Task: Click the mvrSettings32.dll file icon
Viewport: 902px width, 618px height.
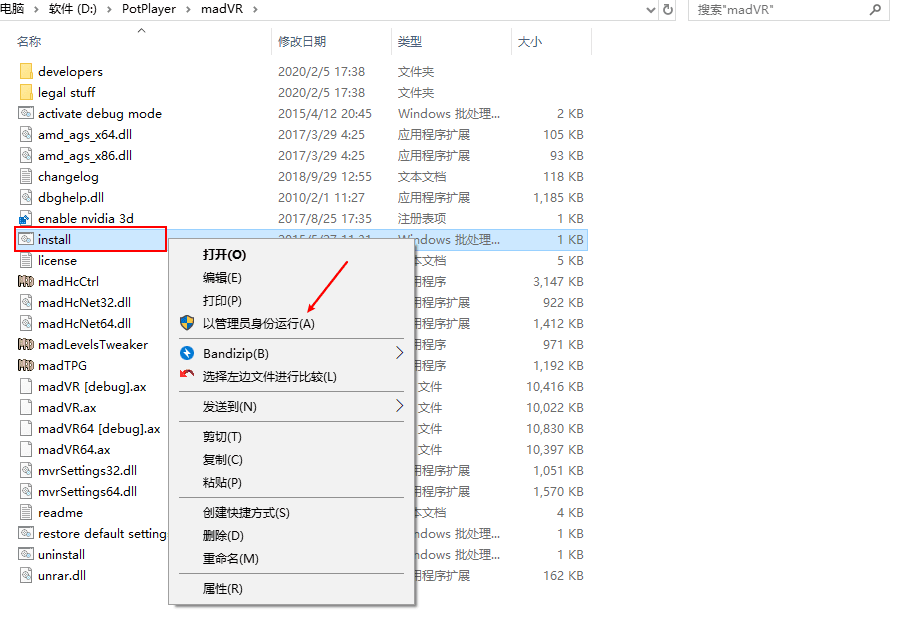Action: click(x=26, y=471)
